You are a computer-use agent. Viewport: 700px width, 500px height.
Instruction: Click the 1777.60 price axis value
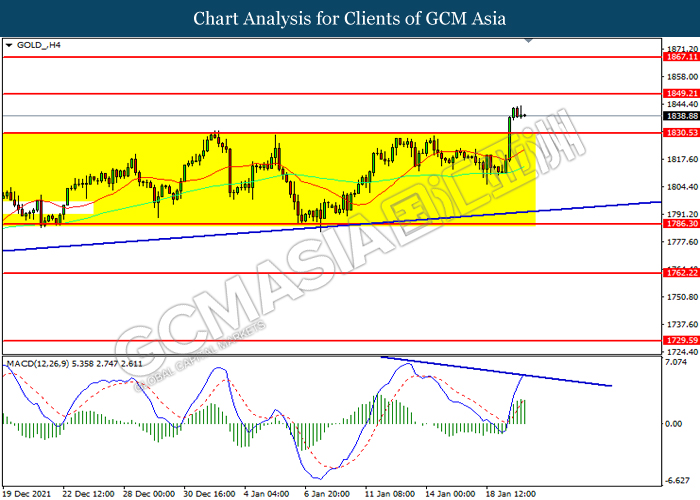(x=682, y=242)
